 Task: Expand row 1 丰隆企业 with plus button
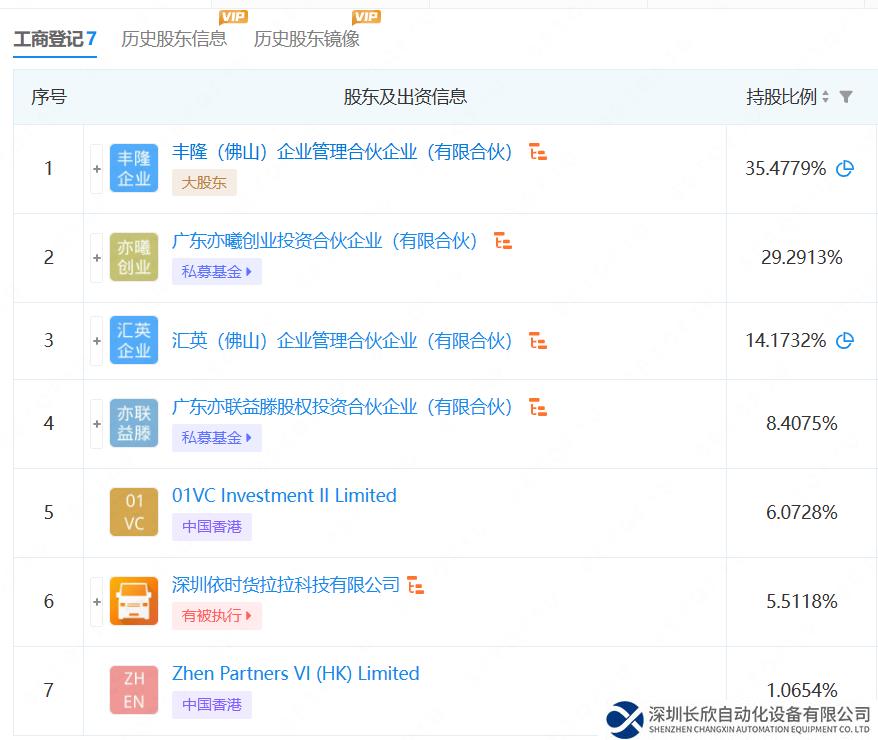click(97, 169)
